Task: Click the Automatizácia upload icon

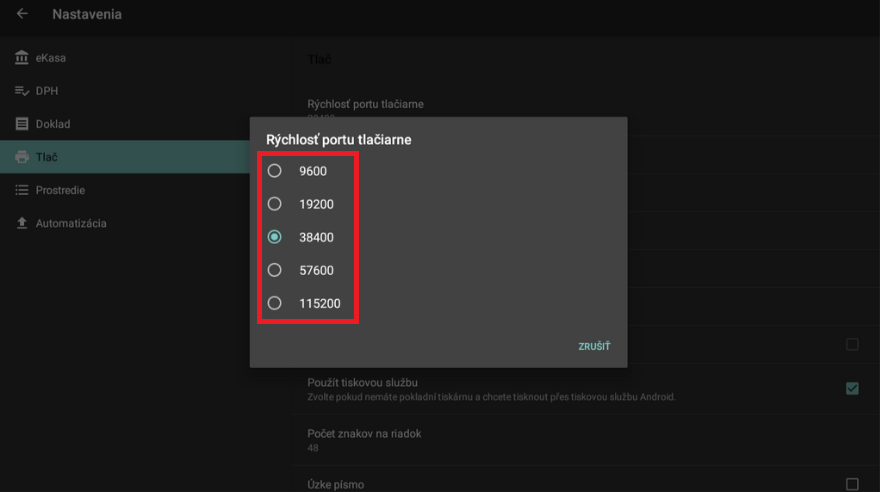Action: tap(22, 223)
